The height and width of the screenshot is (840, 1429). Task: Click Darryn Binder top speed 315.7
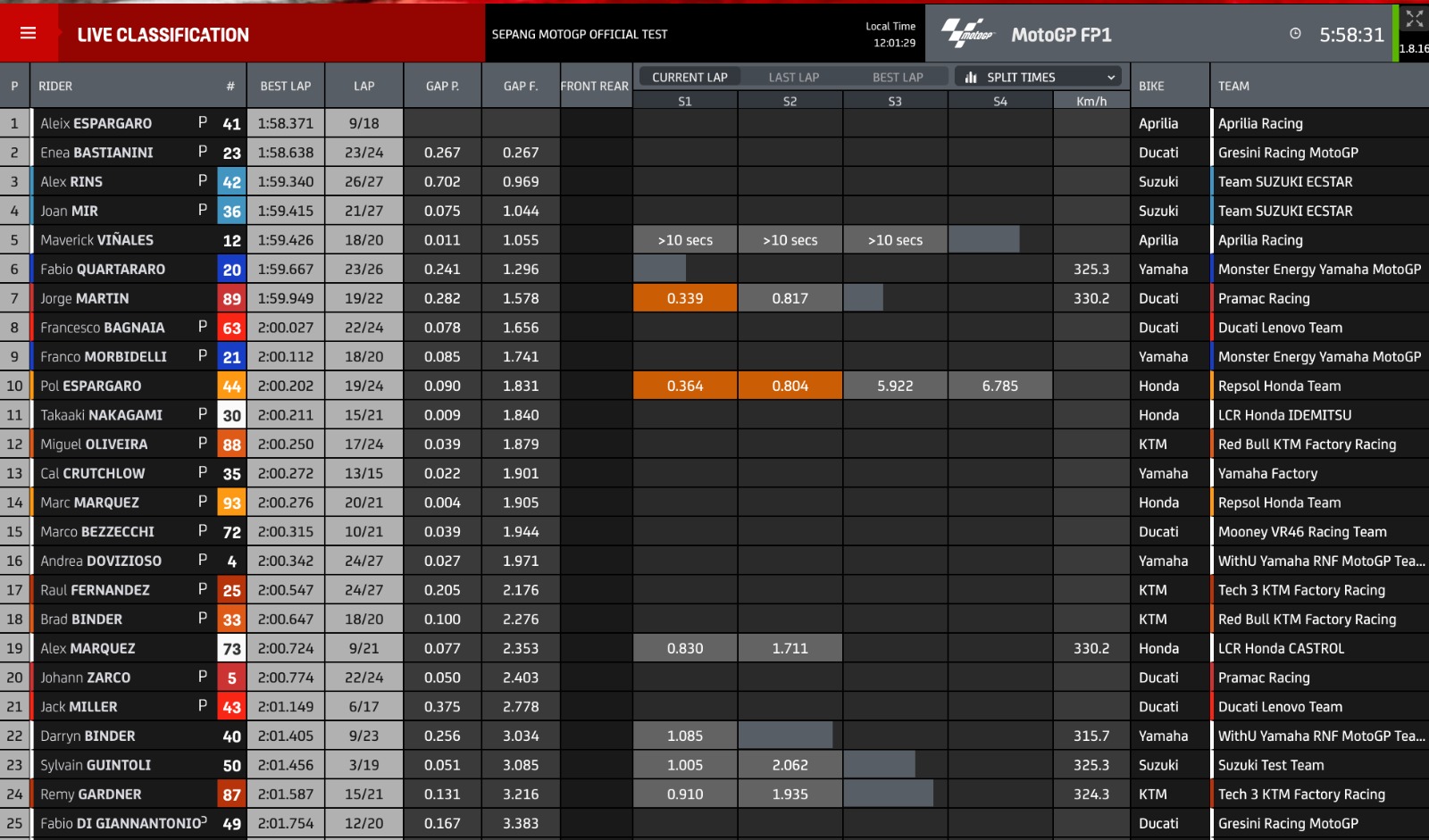[x=1091, y=736]
